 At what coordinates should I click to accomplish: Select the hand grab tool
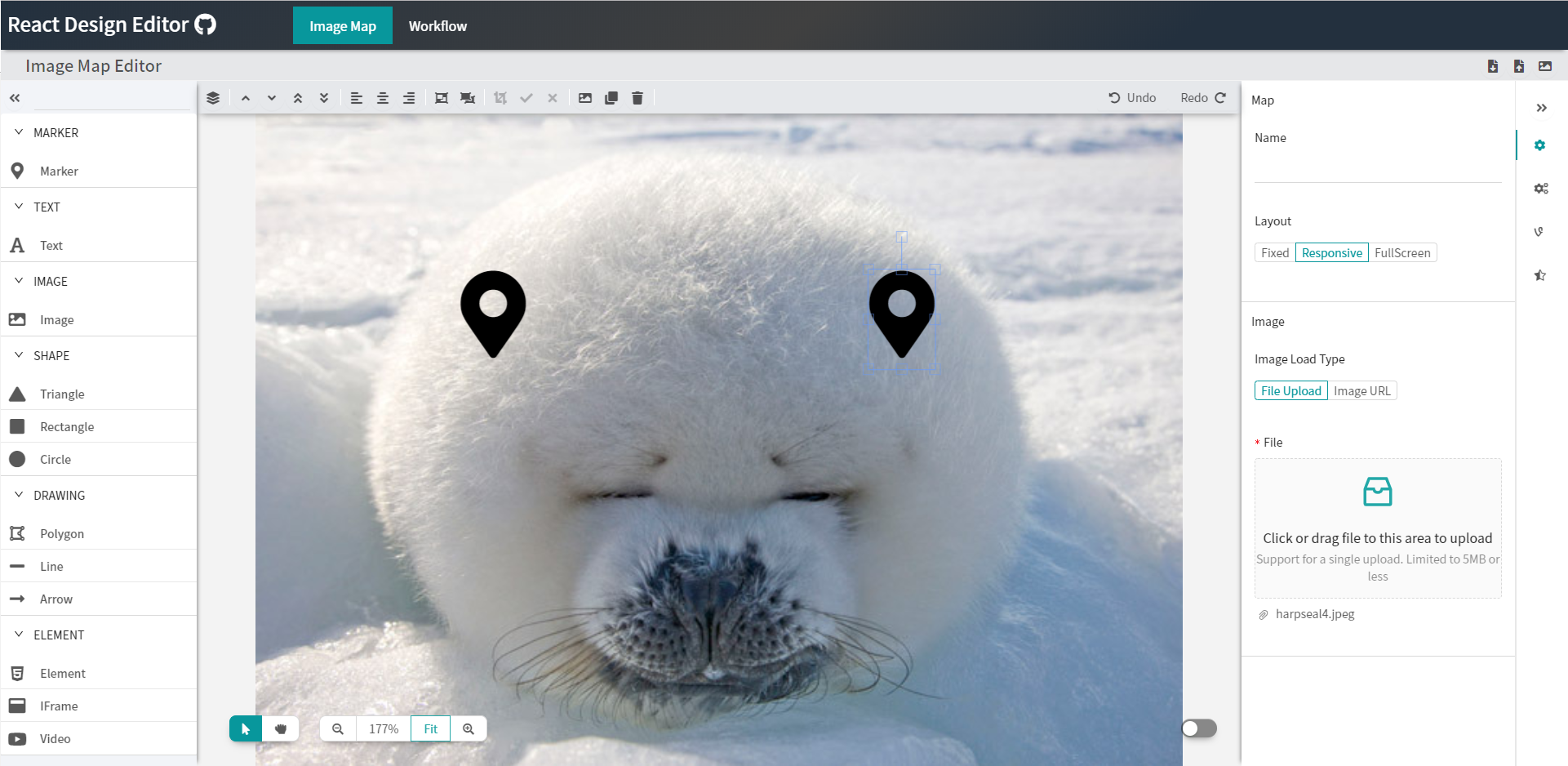281,728
